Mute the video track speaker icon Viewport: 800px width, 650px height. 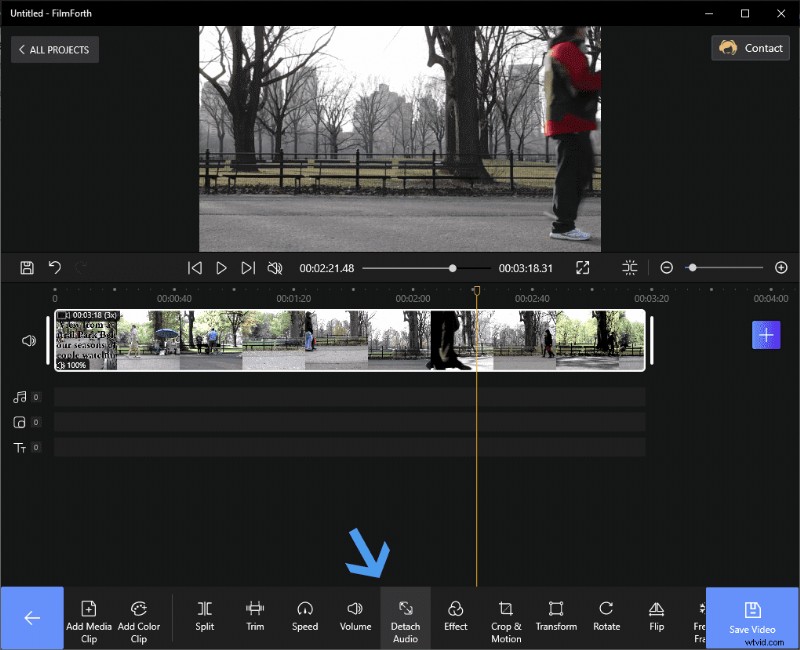tap(27, 340)
